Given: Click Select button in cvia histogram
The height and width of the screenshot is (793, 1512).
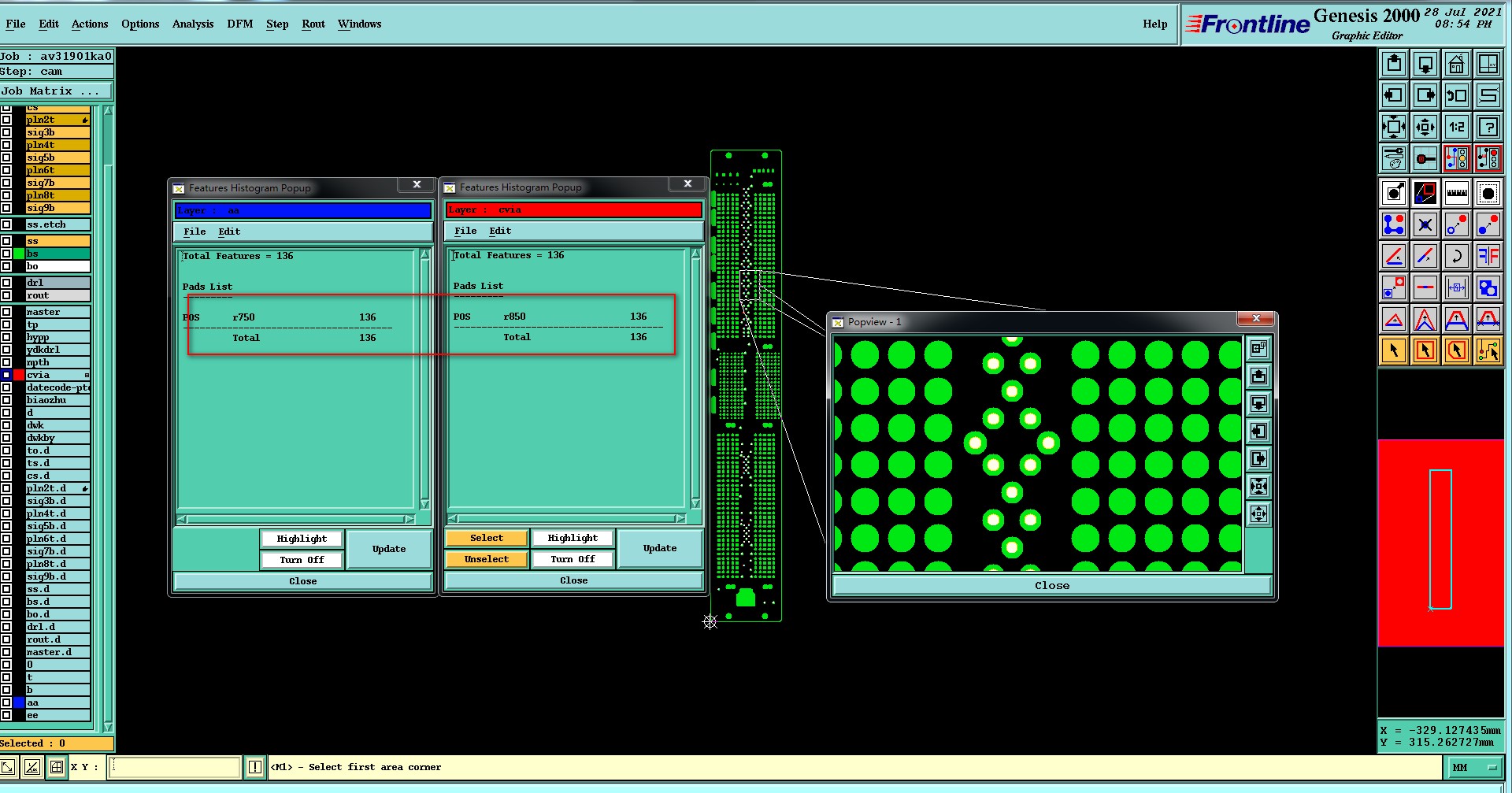Looking at the screenshot, I should [x=486, y=538].
